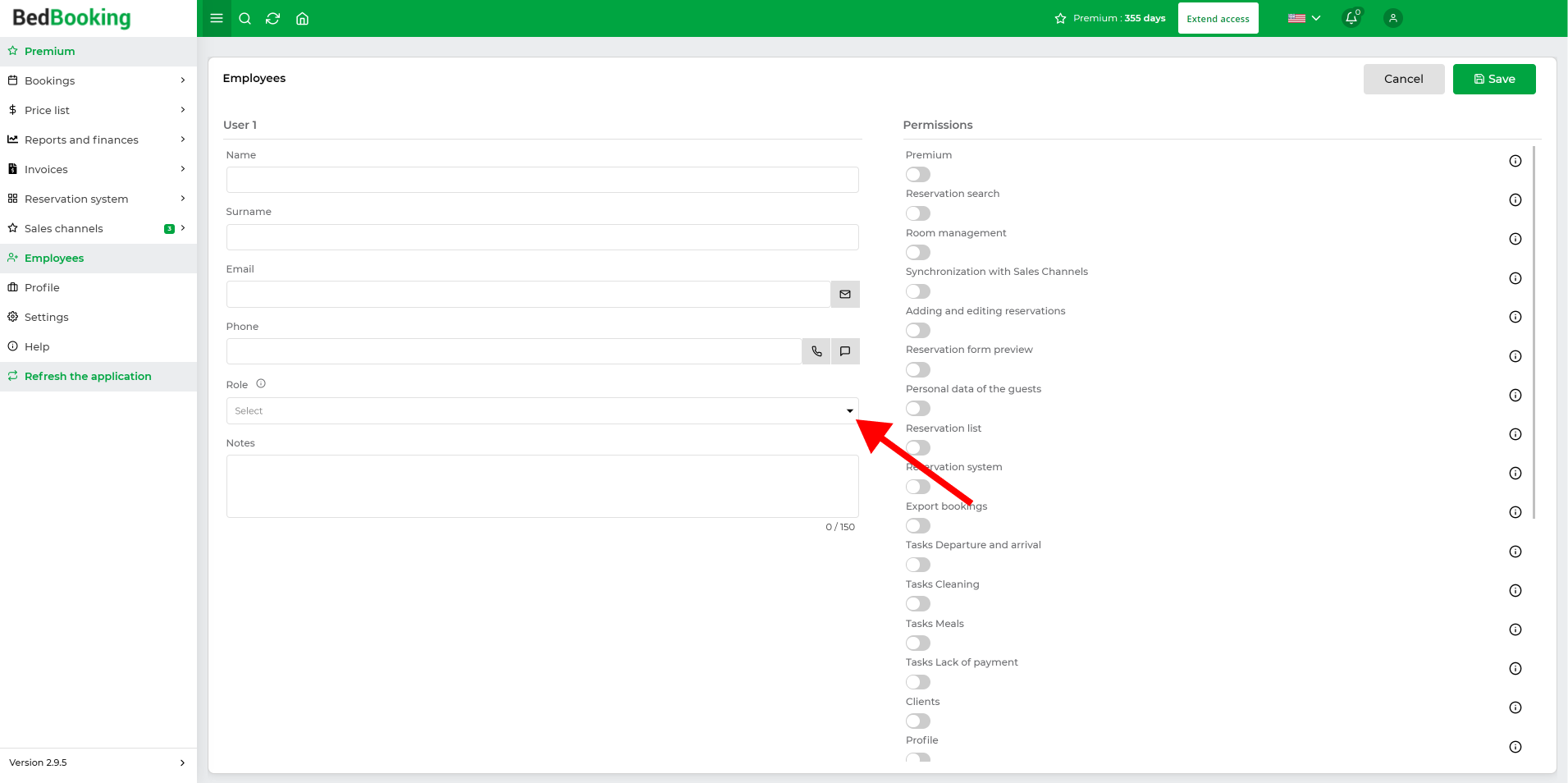This screenshot has height=783, width=1568.
Task: Toggle Synchronization with Sales Channels
Action: (918, 291)
